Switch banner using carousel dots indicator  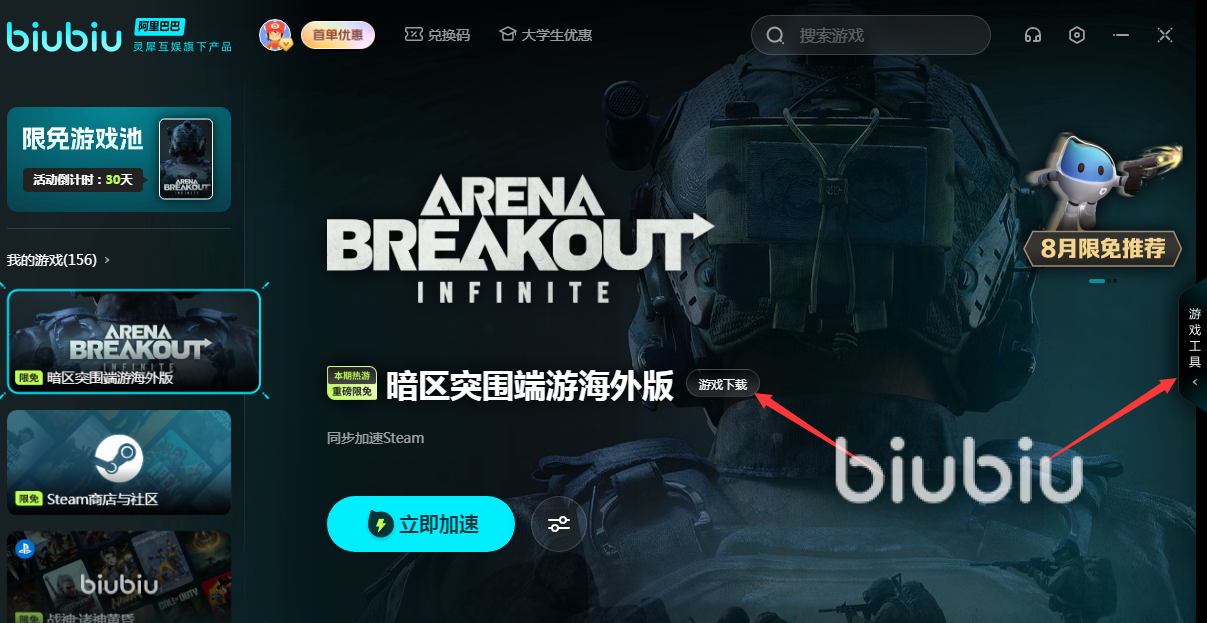pos(1103,281)
